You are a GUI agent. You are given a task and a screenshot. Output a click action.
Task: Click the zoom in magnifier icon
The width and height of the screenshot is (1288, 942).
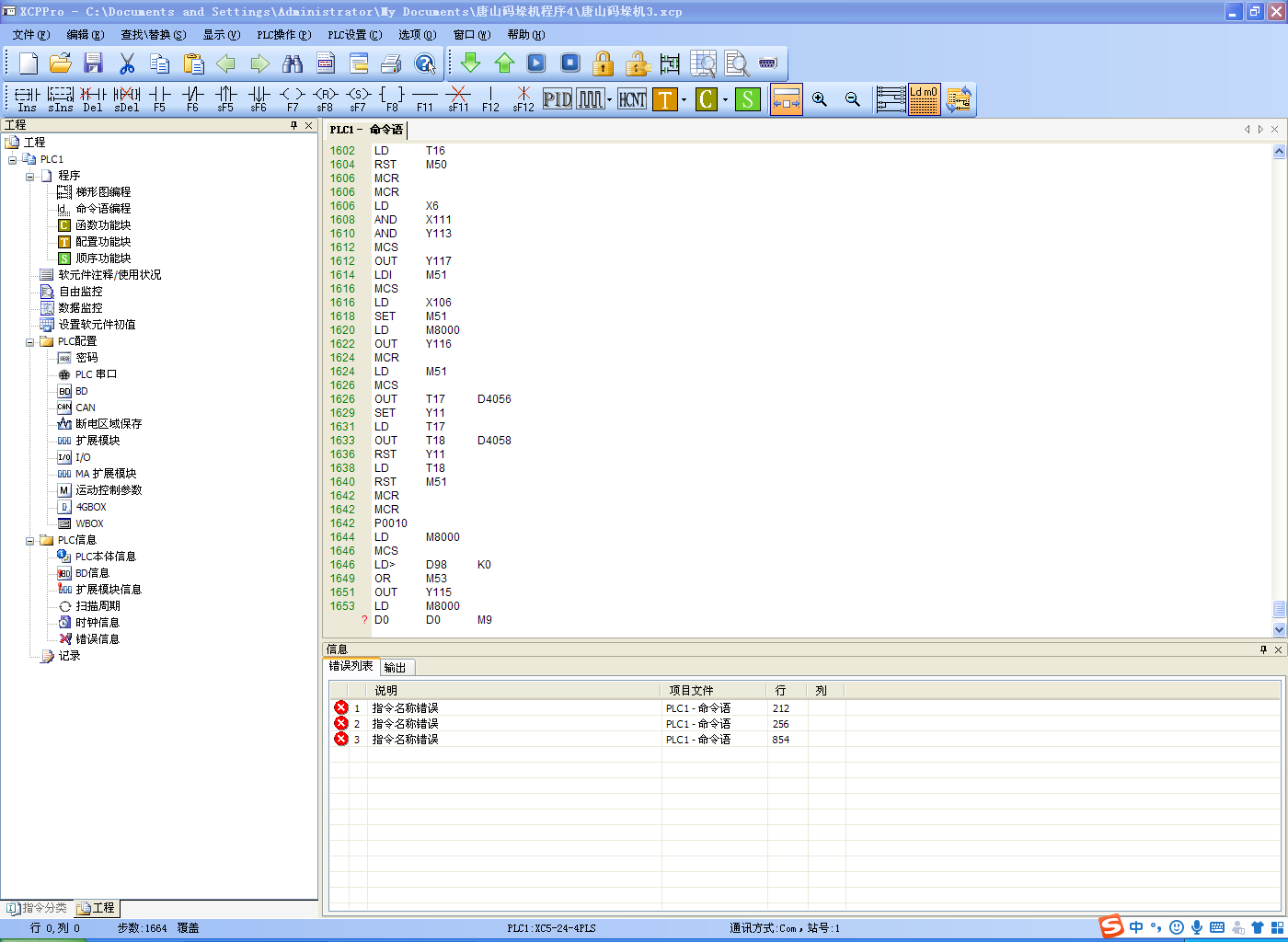[820, 99]
